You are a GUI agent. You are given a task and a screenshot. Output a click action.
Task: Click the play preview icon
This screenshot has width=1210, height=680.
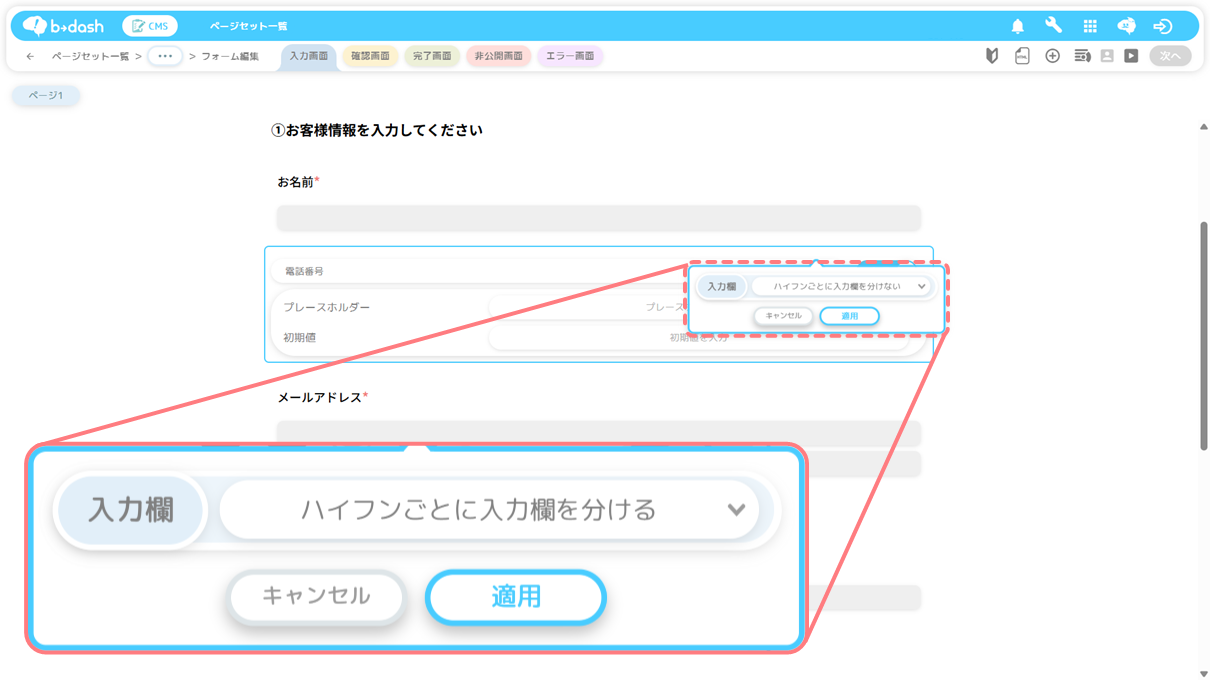[x=1131, y=56]
